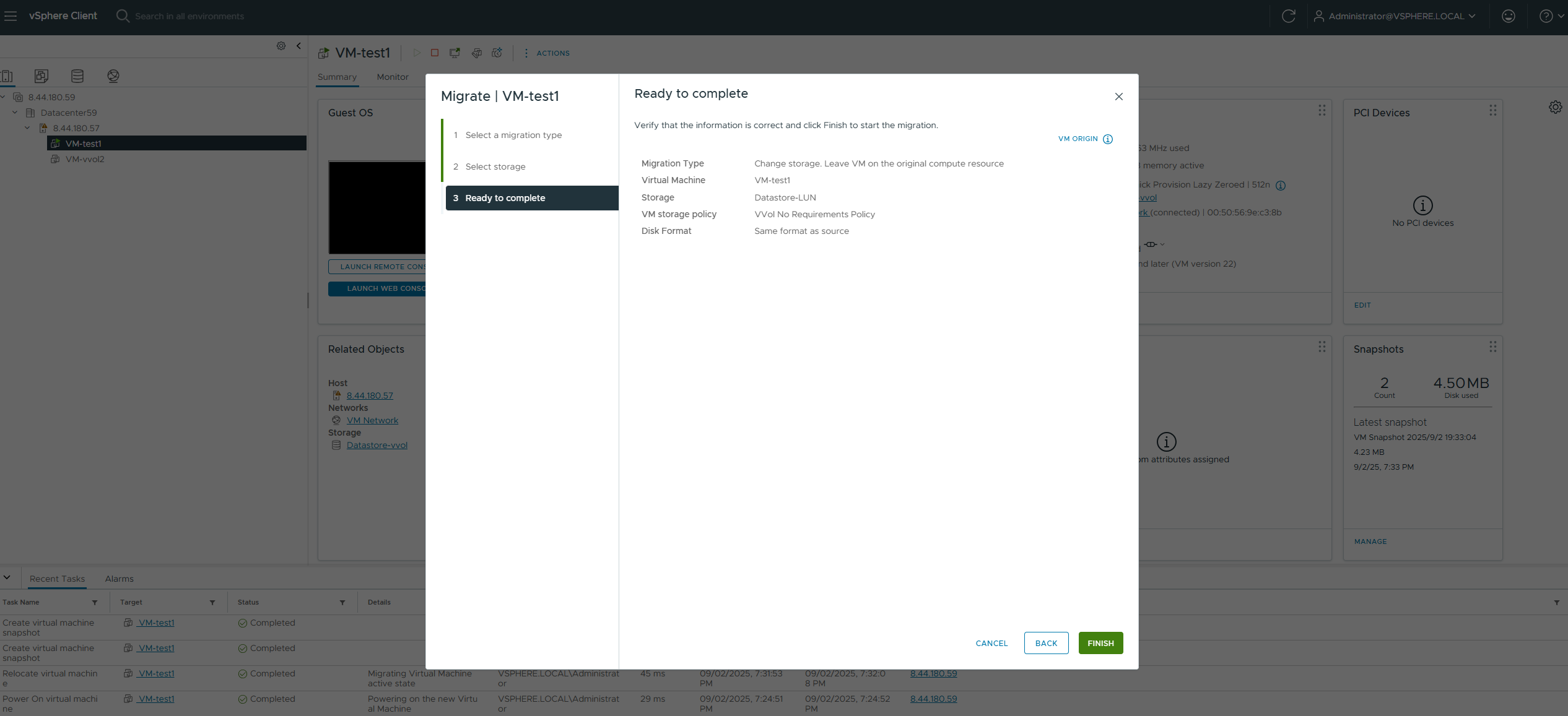Image resolution: width=1568 pixels, height=716 pixels.
Task: Click the VM ORIGIN link
Action: coord(1078,139)
